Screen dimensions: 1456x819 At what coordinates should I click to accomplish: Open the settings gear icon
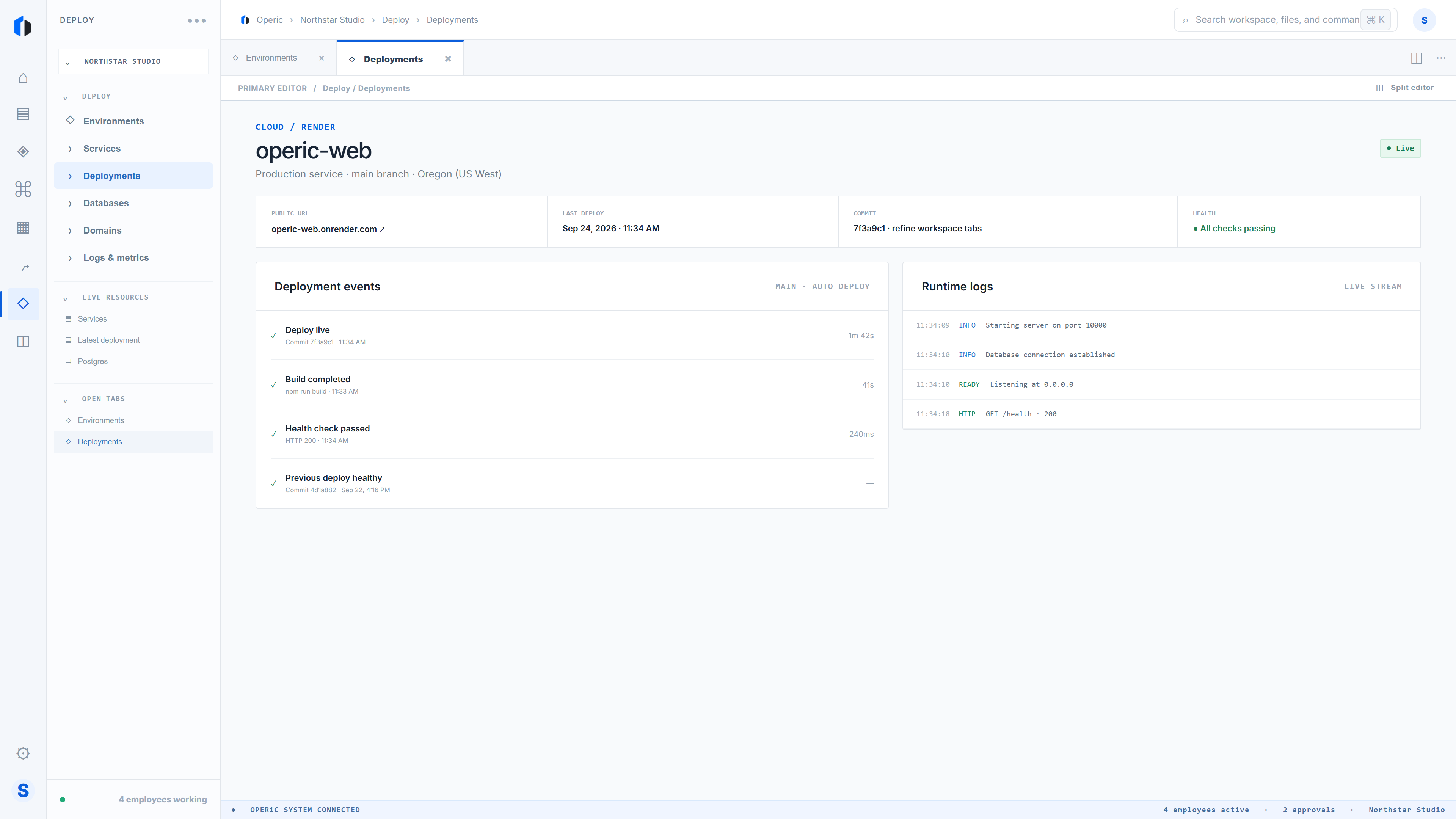click(x=23, y=753)
